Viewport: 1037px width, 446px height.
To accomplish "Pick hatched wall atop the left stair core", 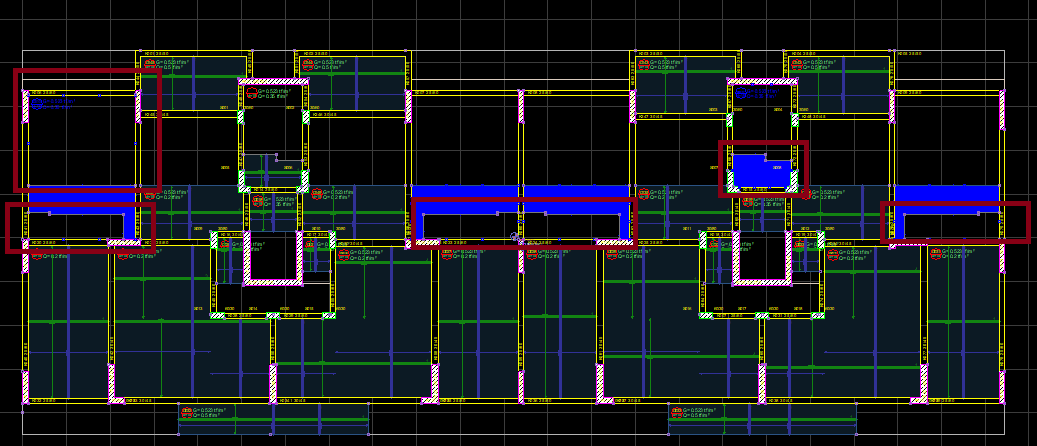I will click(x=273, y=81).
